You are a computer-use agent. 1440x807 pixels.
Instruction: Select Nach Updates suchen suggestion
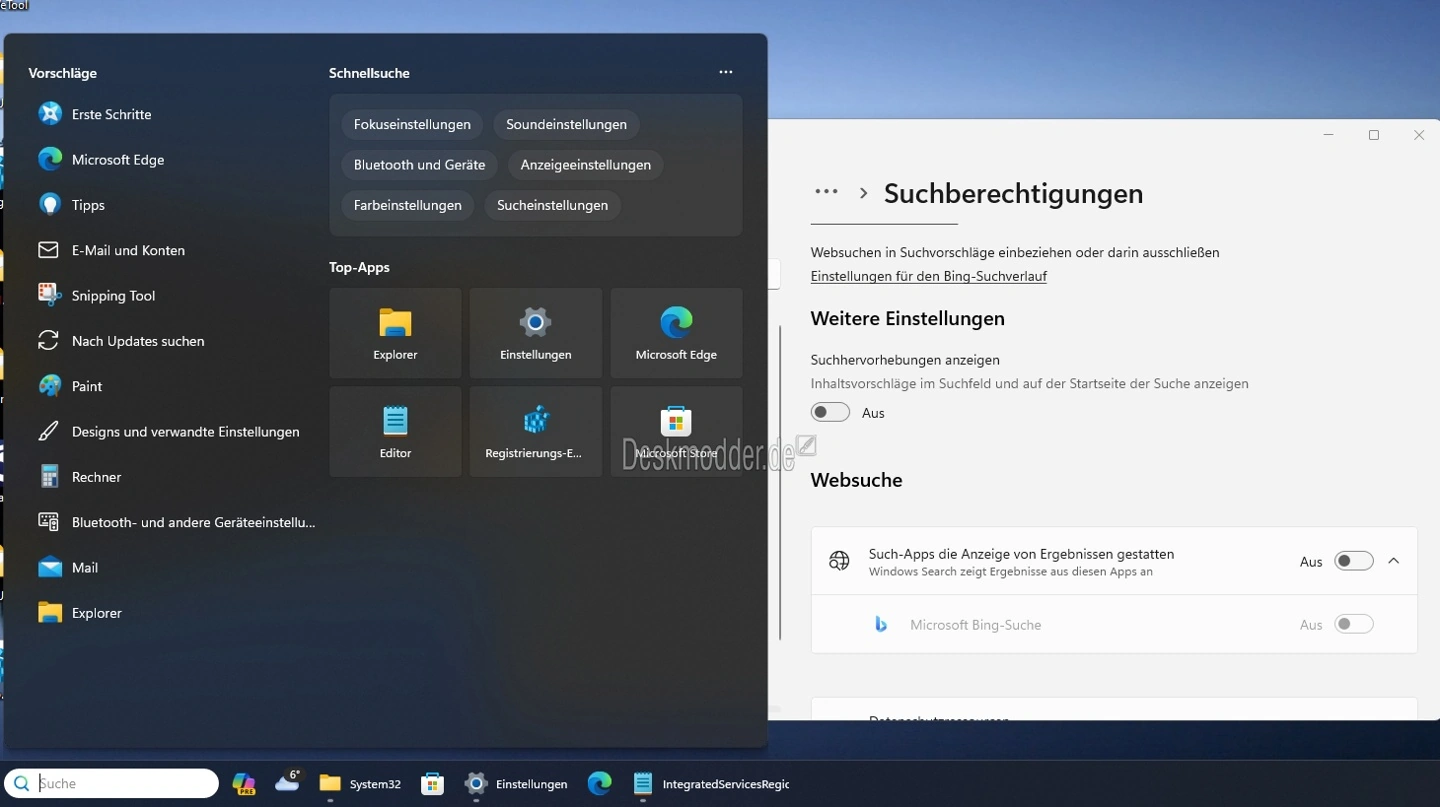coord(137,341)
